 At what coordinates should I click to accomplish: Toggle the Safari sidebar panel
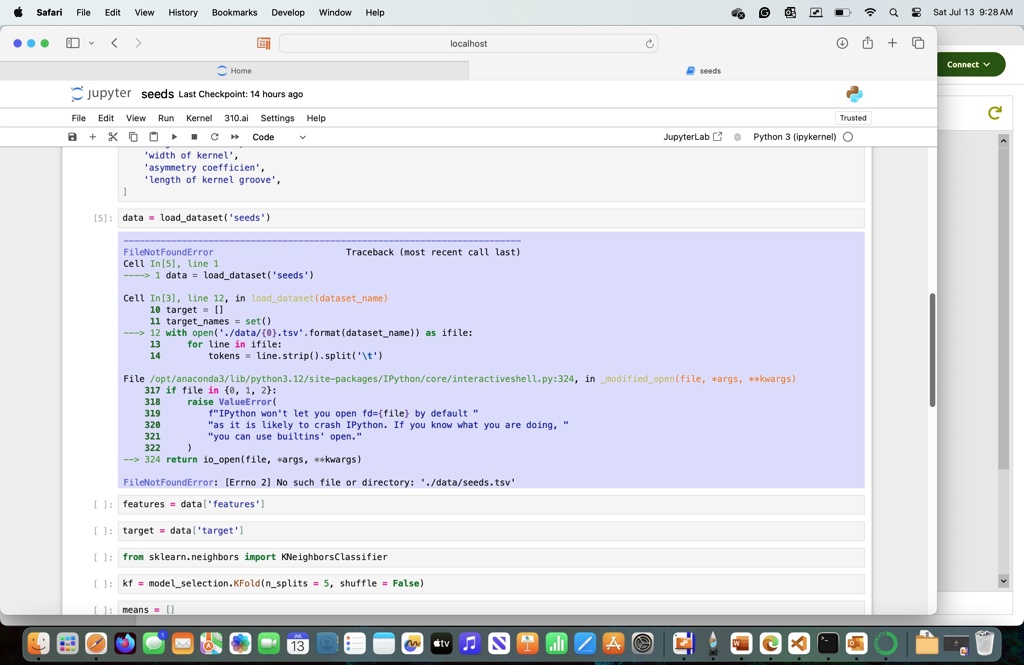coord(72,43)
